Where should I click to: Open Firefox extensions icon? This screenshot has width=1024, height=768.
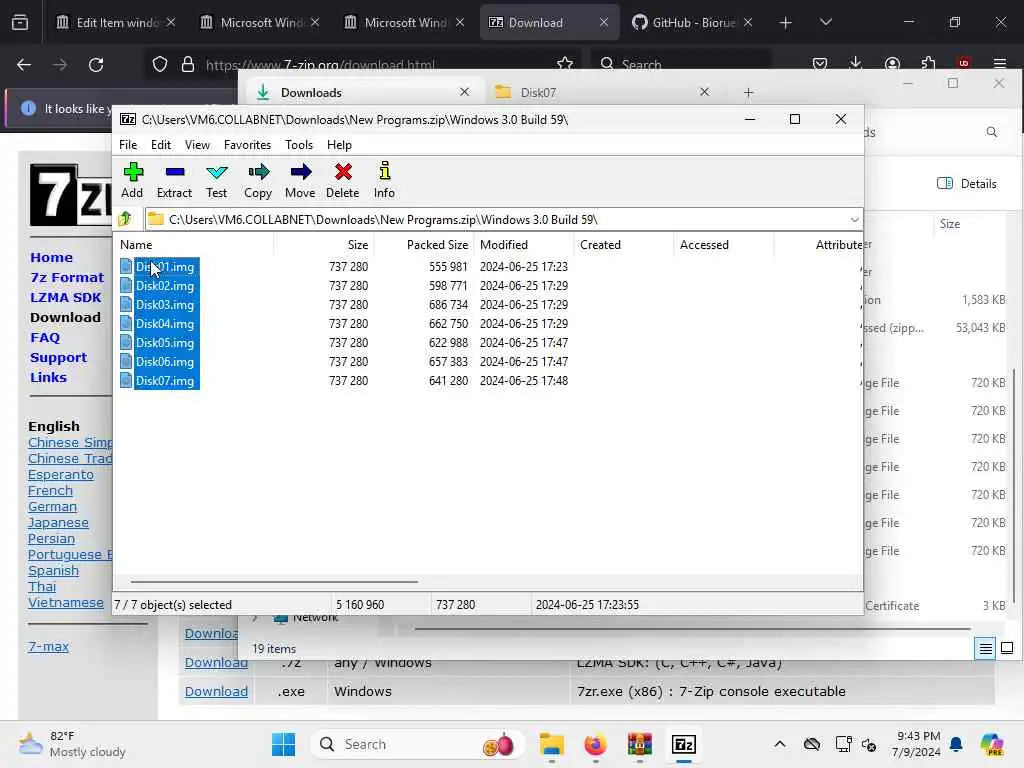[928, 63]
